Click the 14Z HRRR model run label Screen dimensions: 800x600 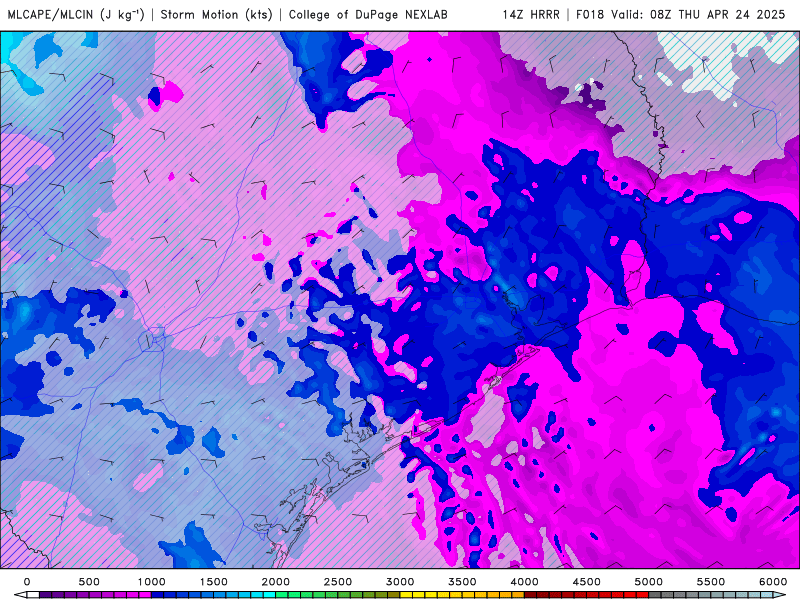tap(531, 14)
